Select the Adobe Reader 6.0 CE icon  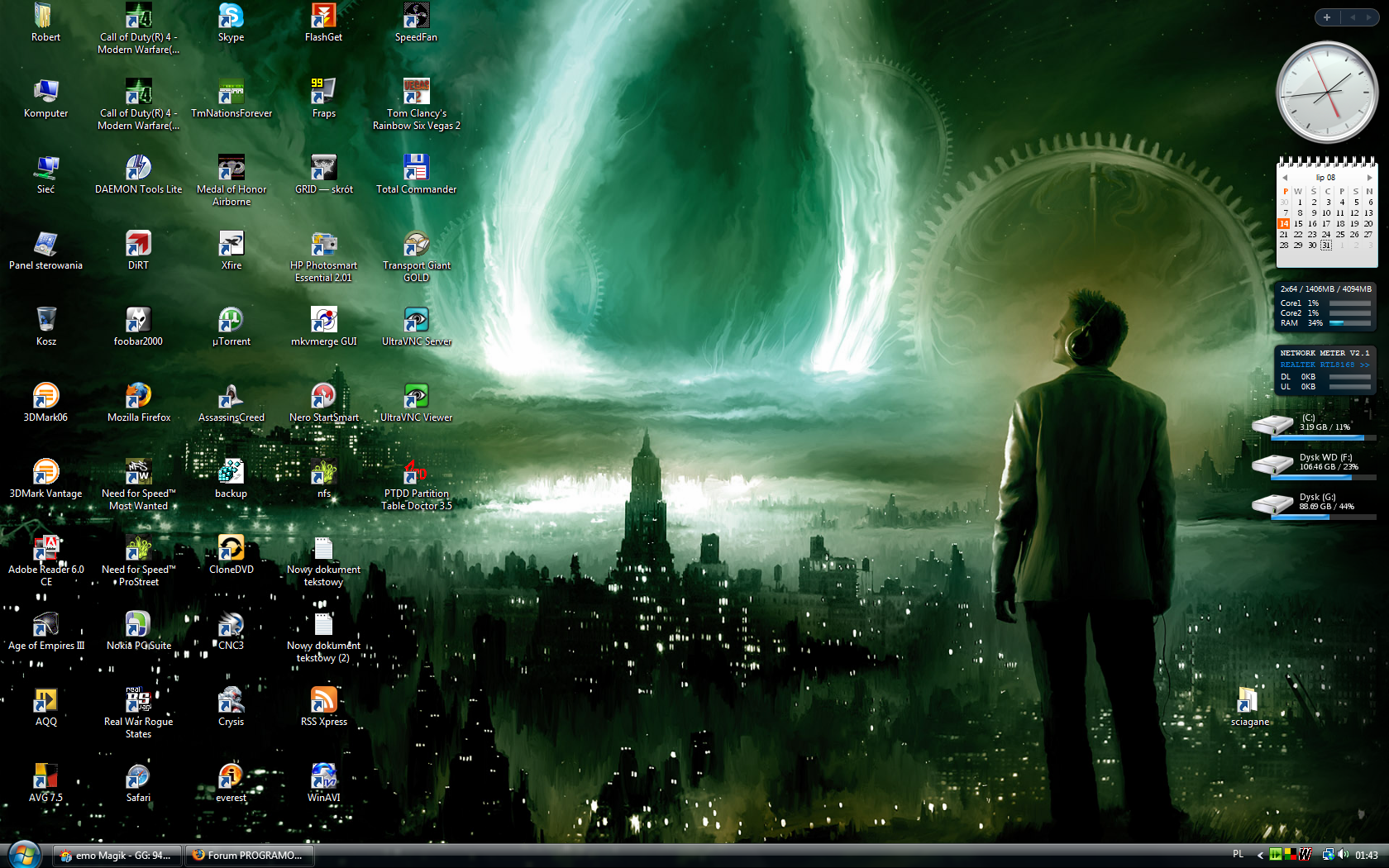[45, 561]
